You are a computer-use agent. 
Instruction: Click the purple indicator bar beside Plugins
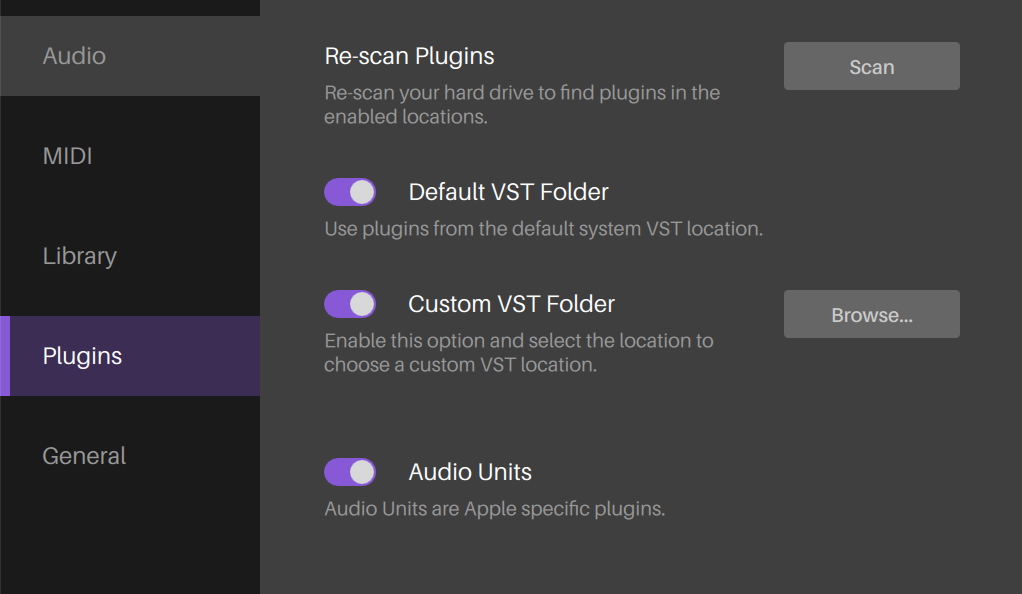point(4,356)
